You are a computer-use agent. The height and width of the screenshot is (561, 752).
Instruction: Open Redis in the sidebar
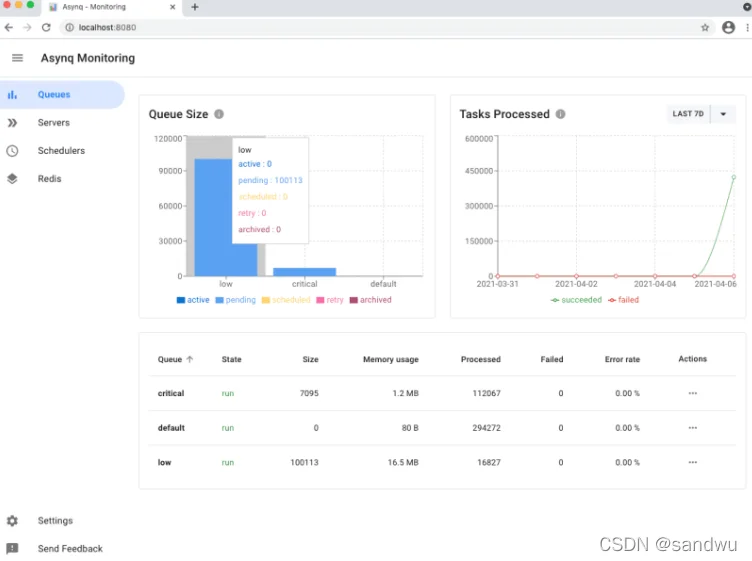[62, 179]
